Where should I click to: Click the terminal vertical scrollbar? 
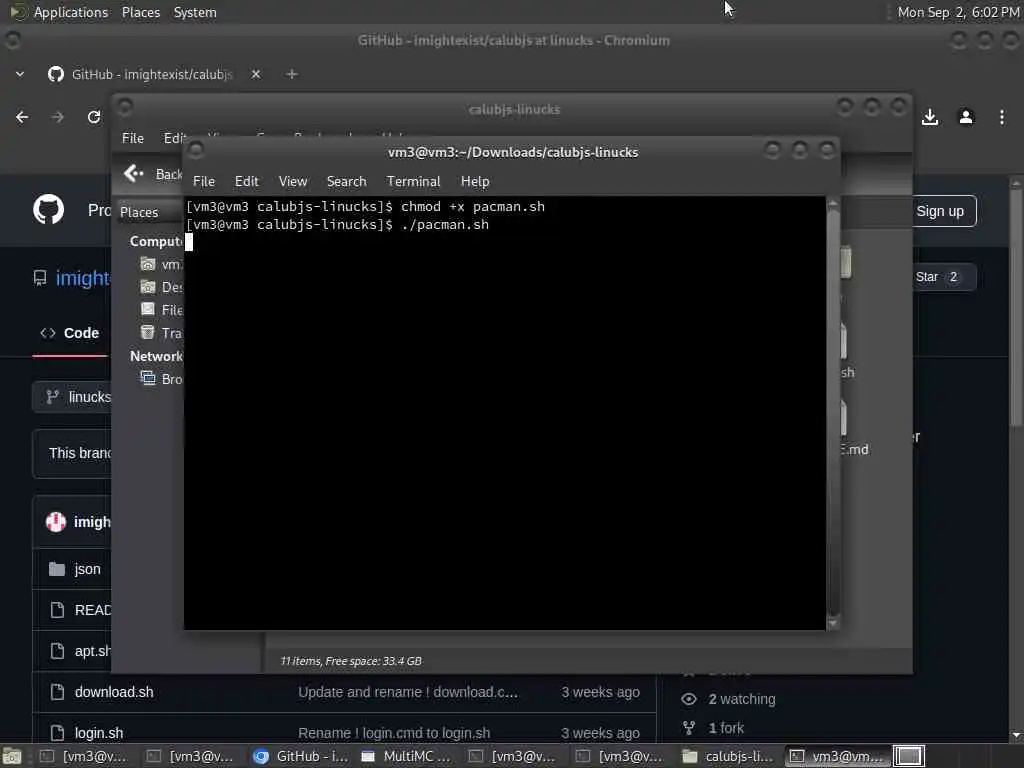click(x=833, y=413)
